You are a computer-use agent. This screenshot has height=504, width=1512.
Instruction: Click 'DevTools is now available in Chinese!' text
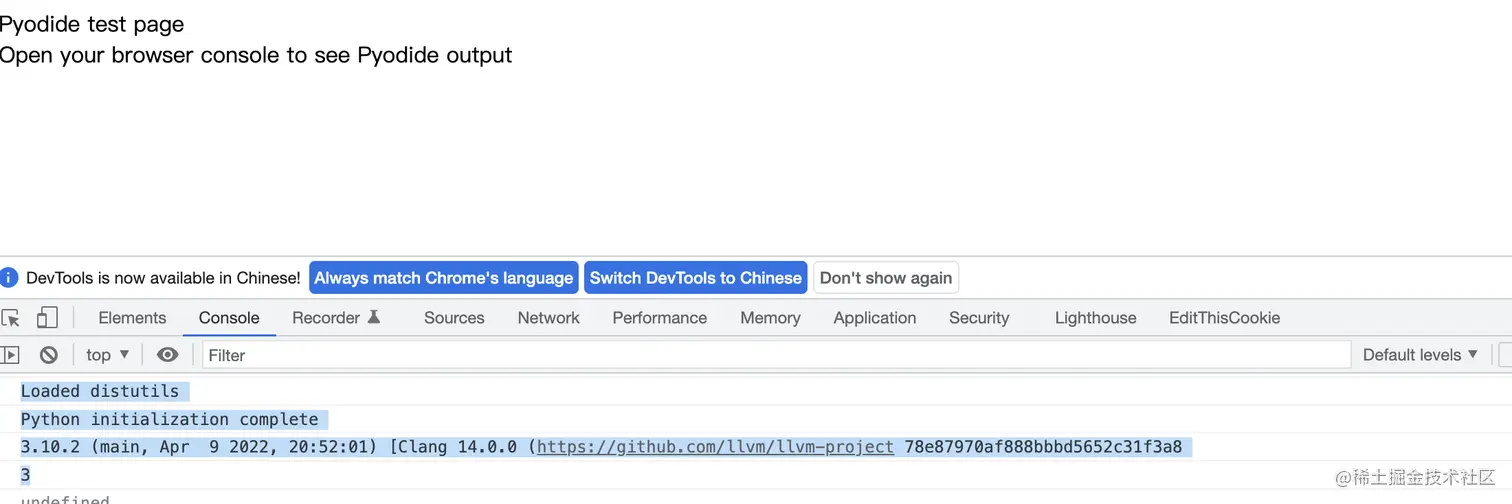(x=163, y=278)
